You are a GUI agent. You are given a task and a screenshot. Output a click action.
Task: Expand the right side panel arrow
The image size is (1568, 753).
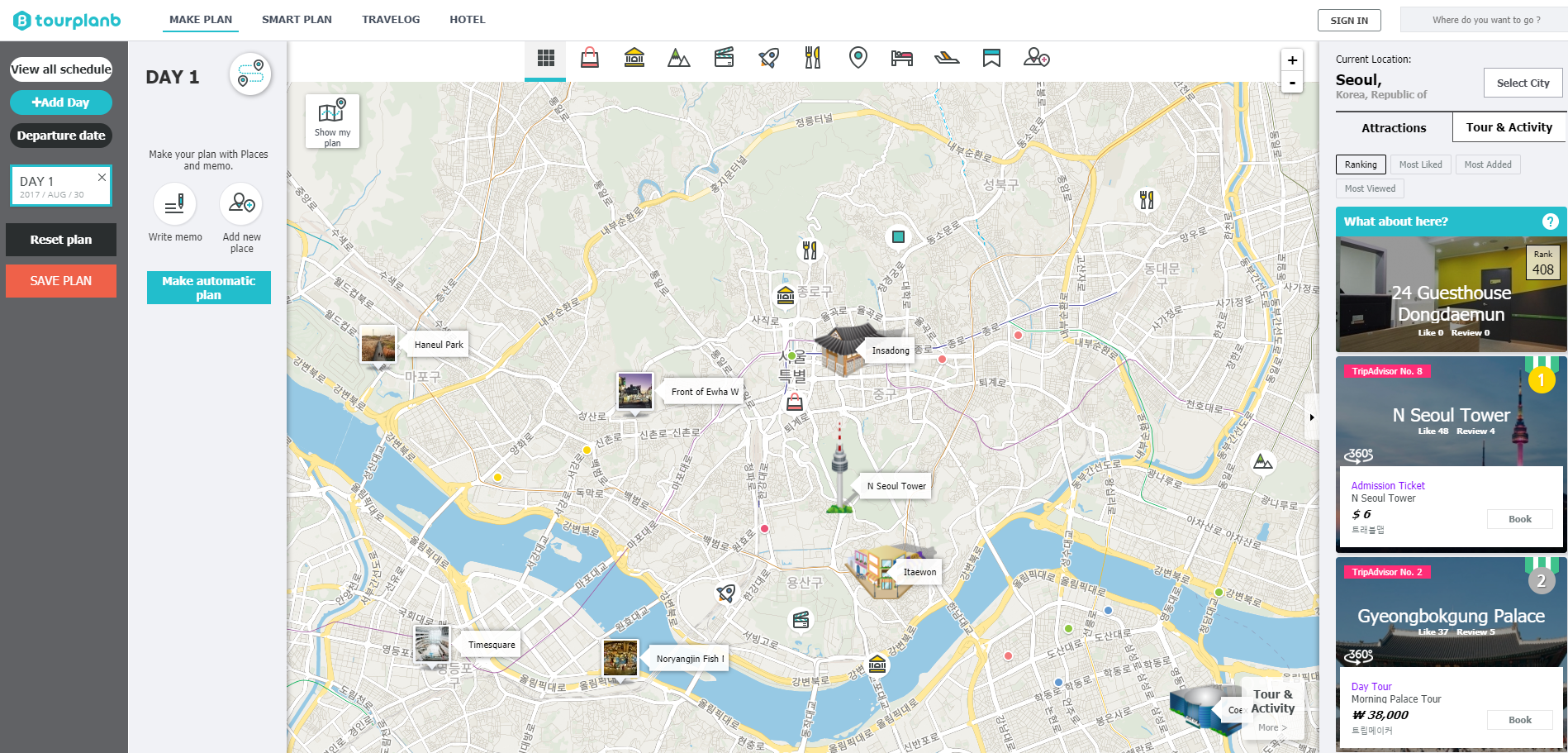pos(1312,418)
